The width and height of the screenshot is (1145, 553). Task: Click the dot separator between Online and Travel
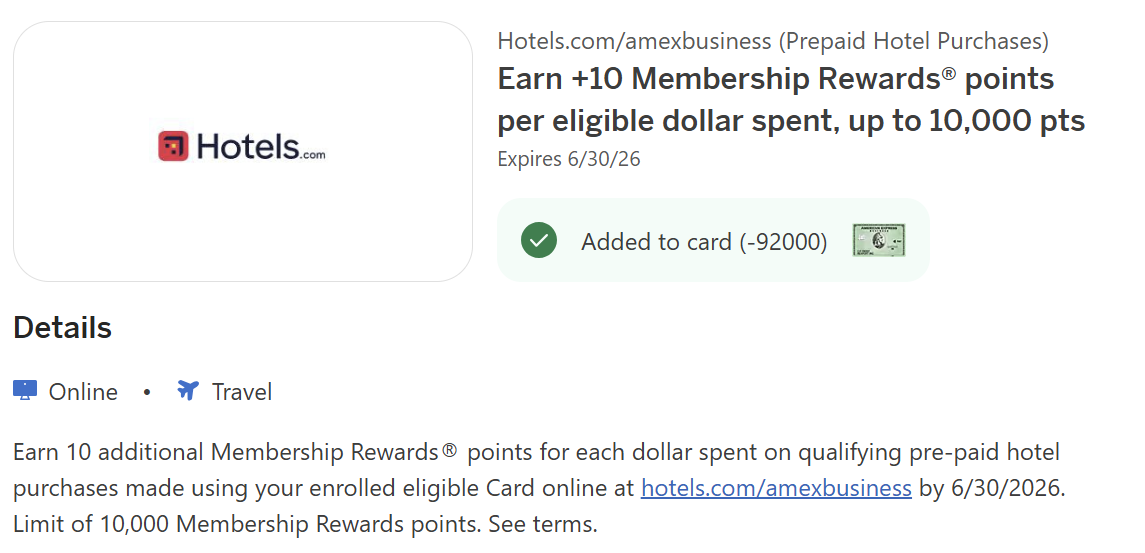(x=147, y=392)
